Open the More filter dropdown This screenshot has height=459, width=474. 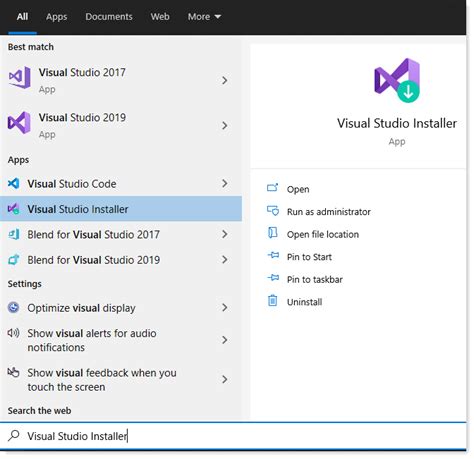[x=204, y=17]
